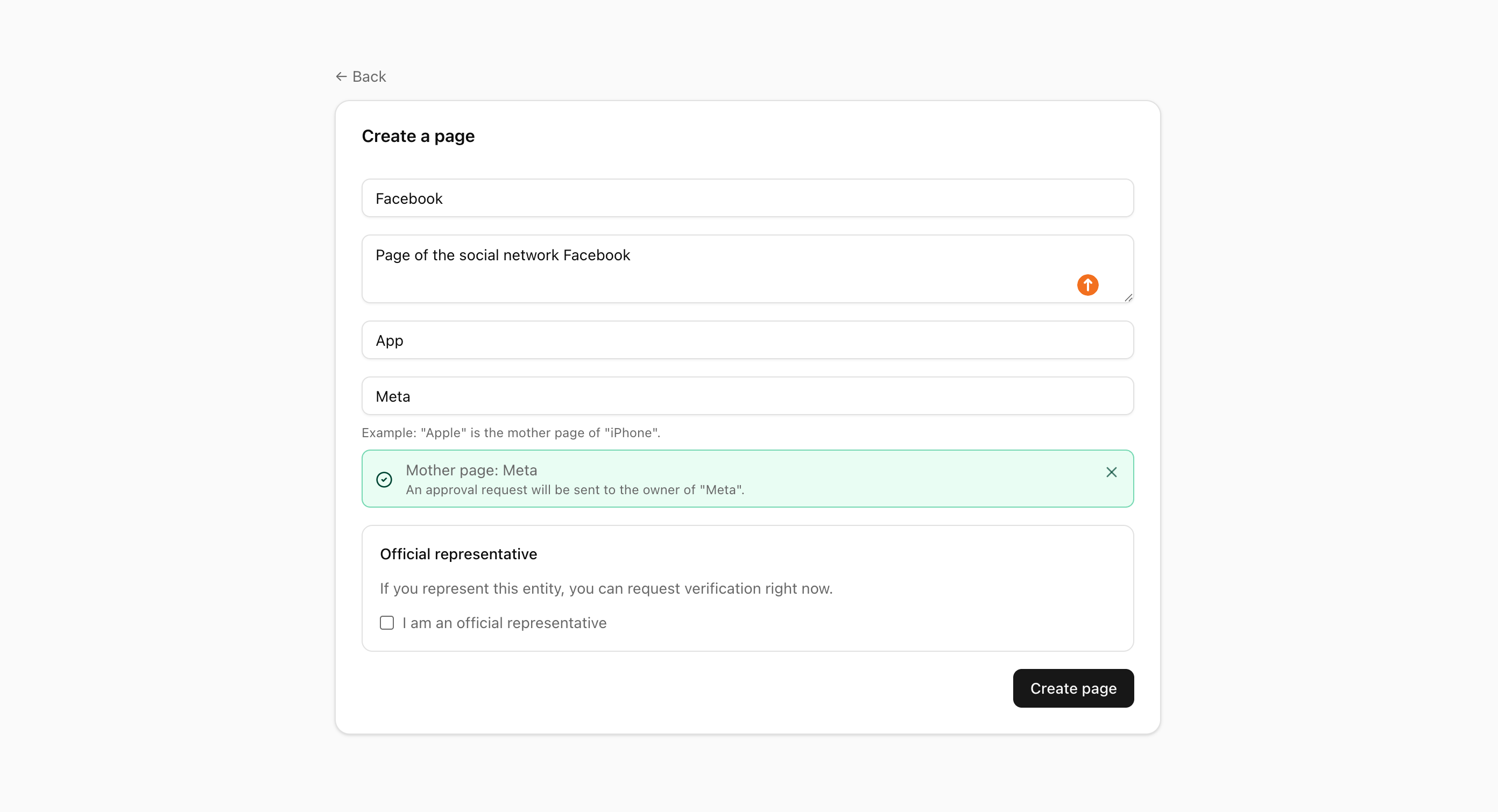Click the "Official representative" section heading

point(458,553)
